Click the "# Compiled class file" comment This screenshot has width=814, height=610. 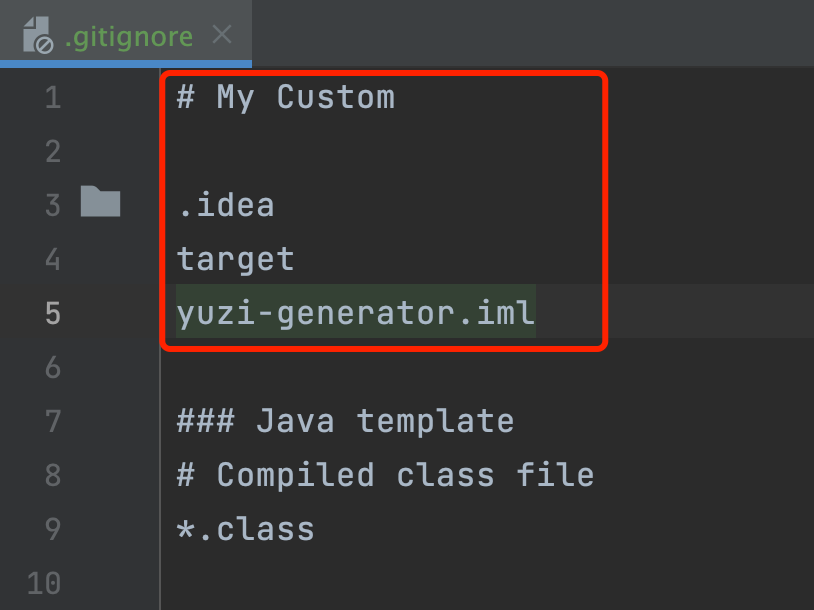[x=385, y=475]
